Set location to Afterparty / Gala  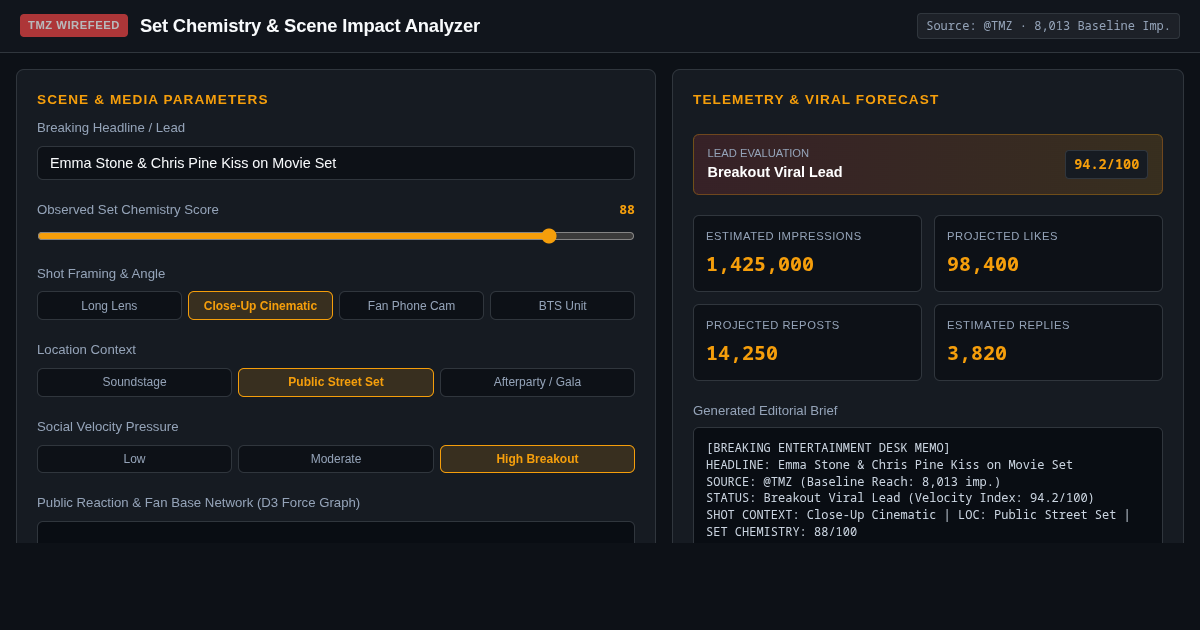tap(537, 382)
